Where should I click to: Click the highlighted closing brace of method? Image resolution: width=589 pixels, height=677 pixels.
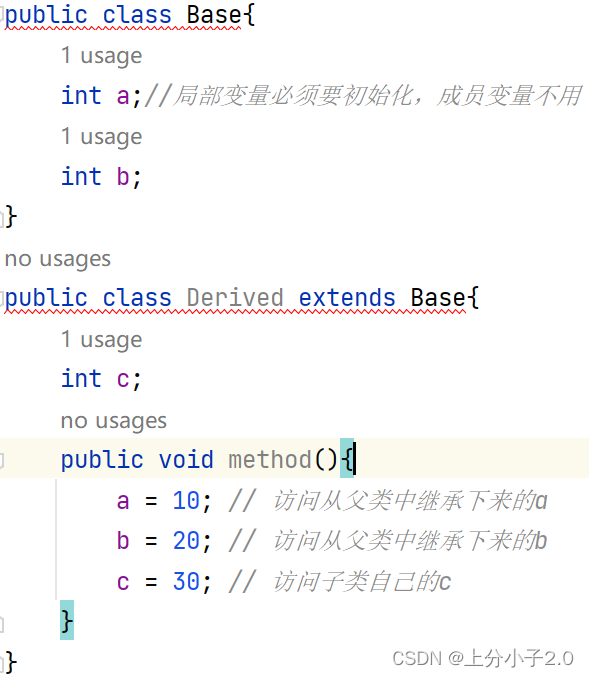point(67,620)
